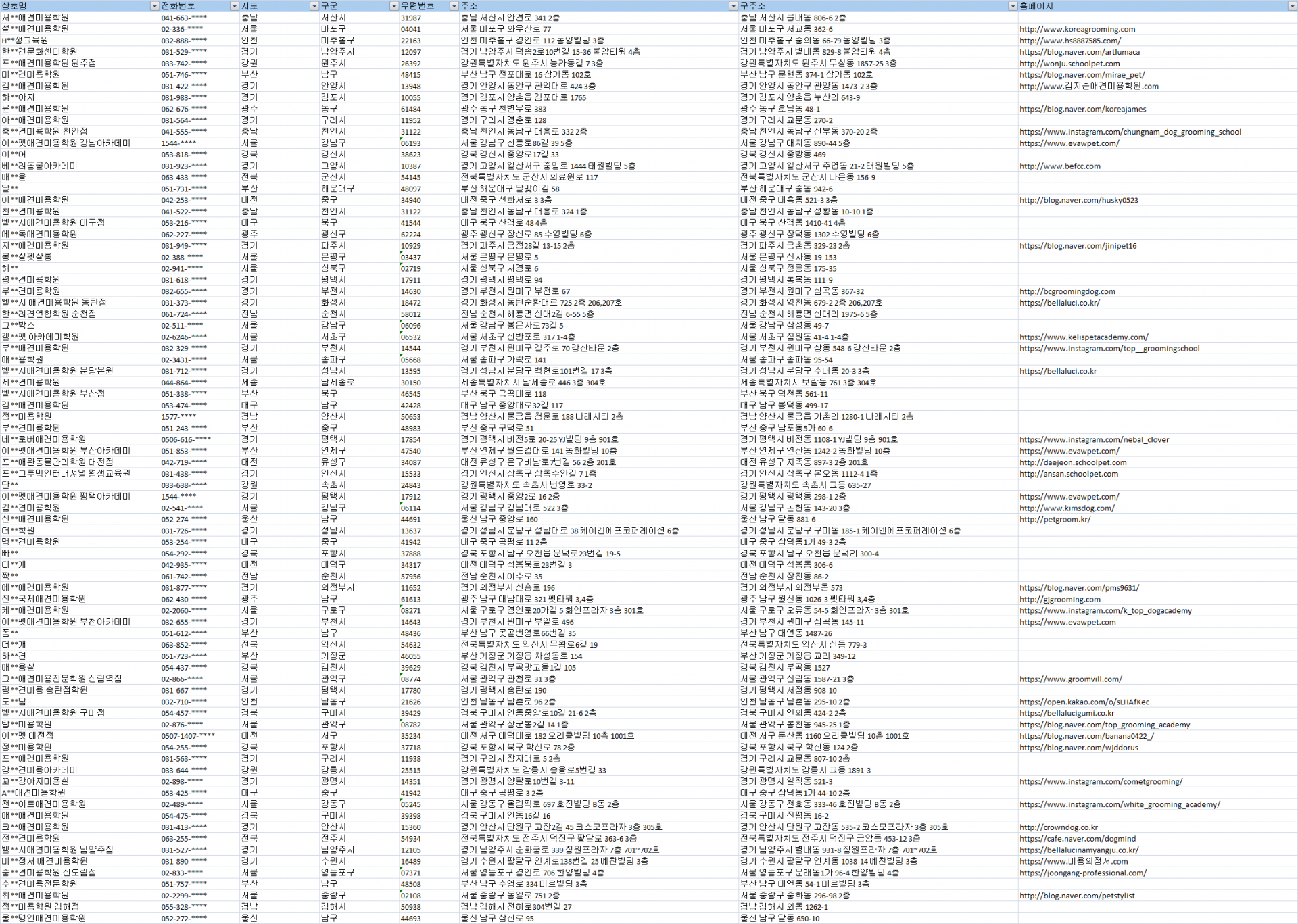Open the 구군 column filter dropdown
This screenshot has height=924, width=1298.
point(393,6)
